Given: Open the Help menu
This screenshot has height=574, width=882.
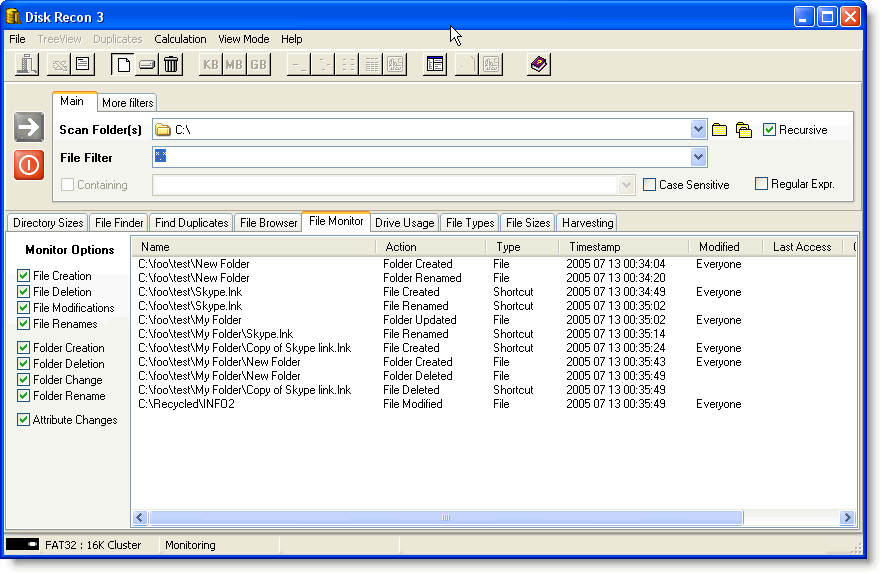Looking at the screenshot, I should 291,39.
